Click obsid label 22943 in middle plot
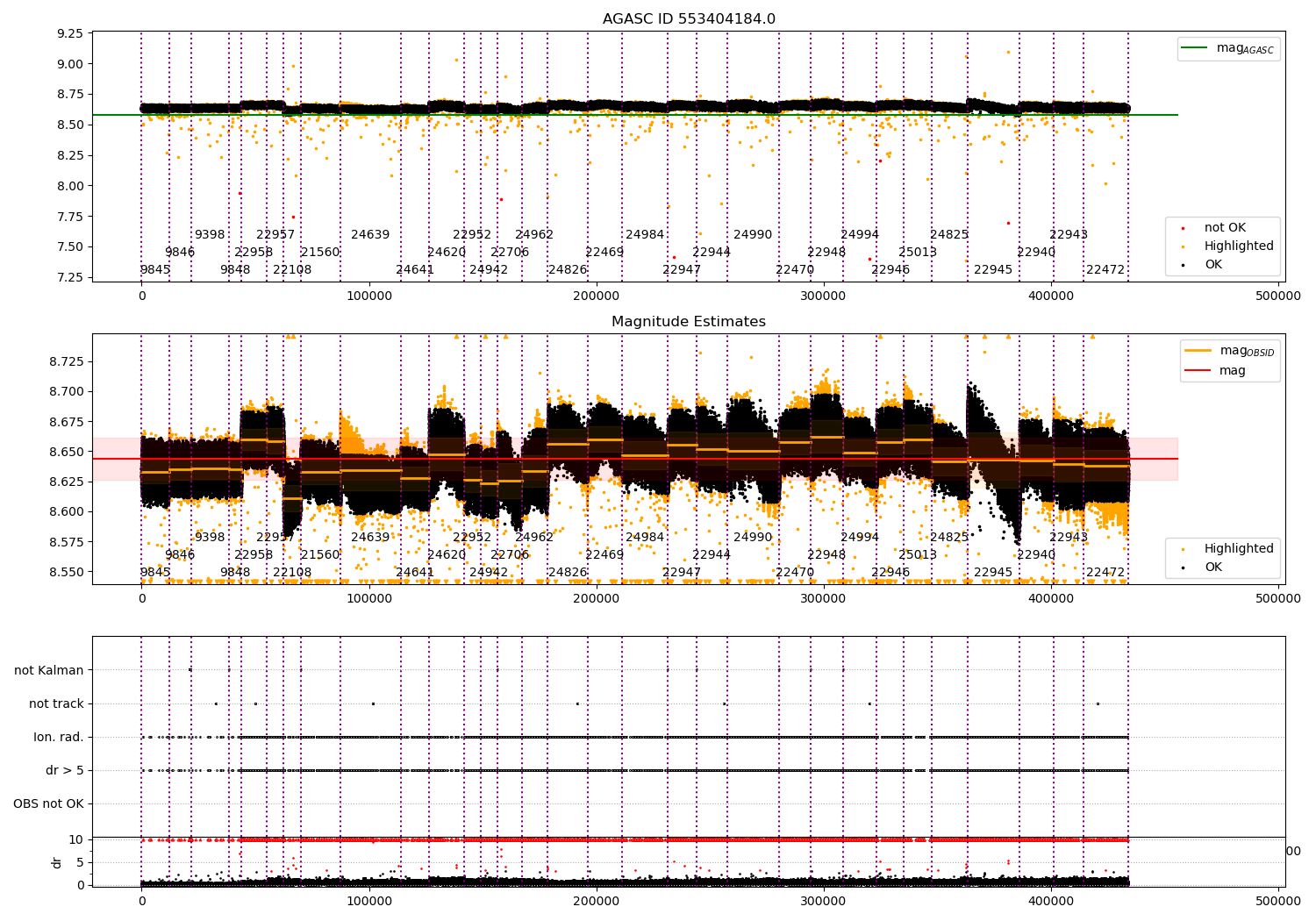 1069,537
